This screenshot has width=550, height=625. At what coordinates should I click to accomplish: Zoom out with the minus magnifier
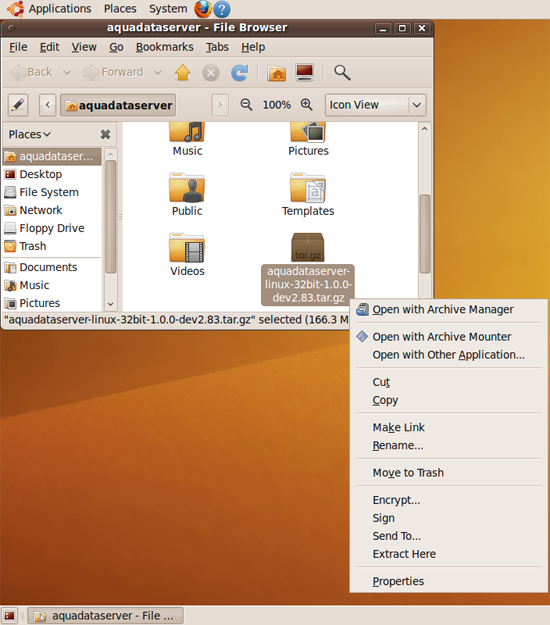pyautogui.click(x=246, y=105)
